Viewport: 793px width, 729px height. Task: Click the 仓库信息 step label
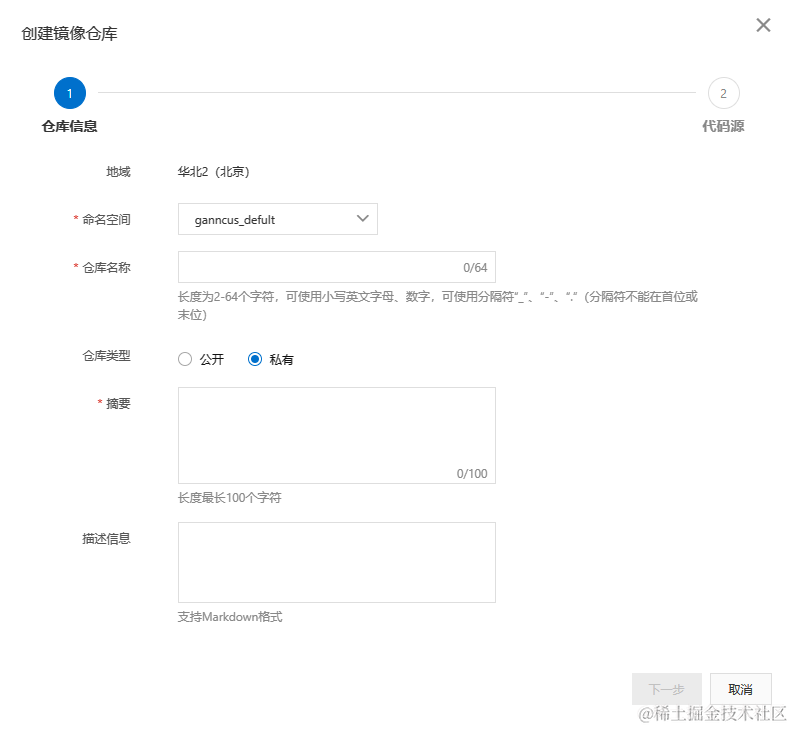(x=69, y=126)
